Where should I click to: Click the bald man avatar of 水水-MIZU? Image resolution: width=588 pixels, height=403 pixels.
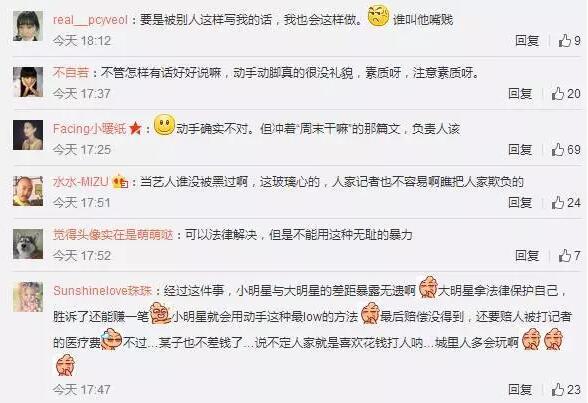pos(28,191)
